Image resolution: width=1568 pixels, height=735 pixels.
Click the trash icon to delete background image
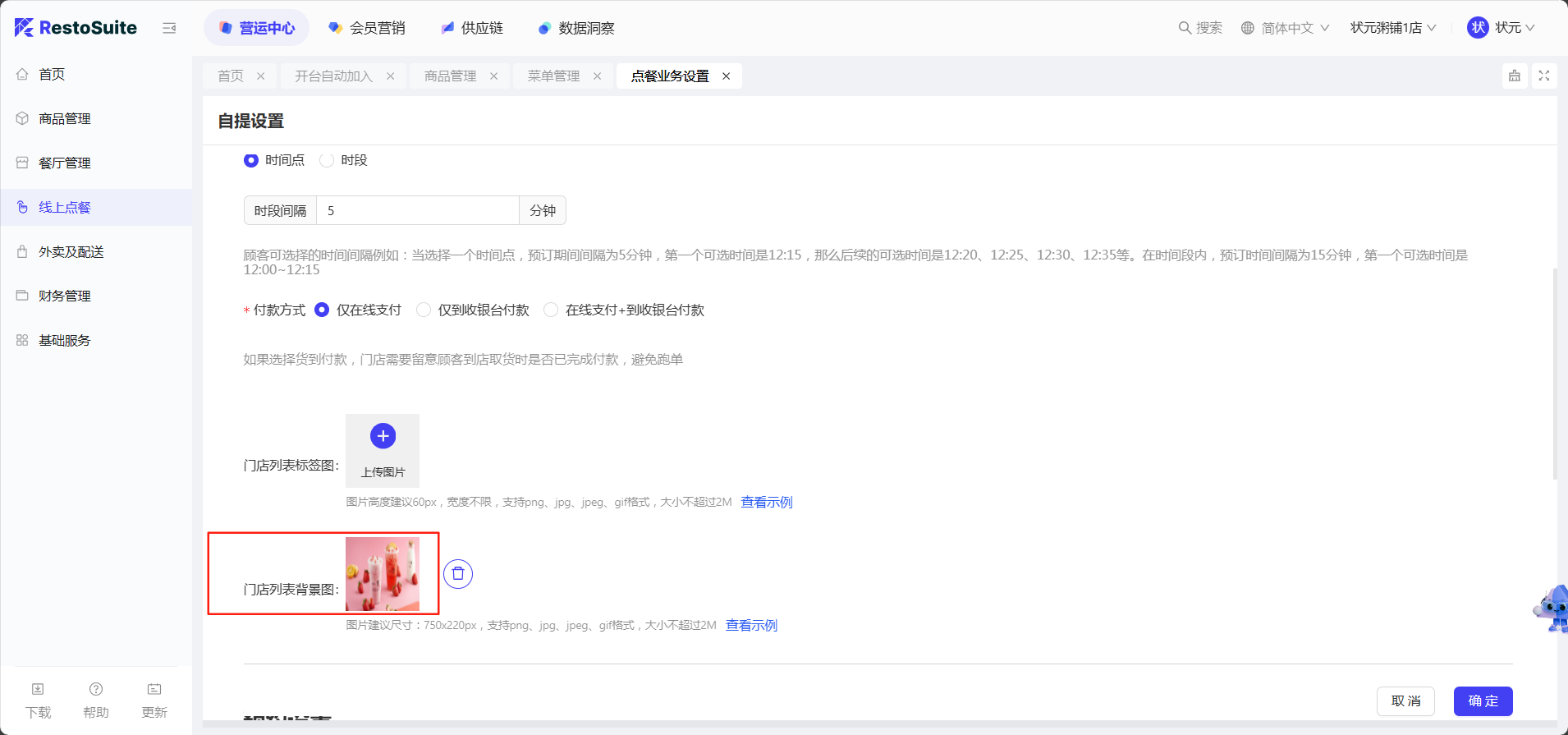[458, 573]
